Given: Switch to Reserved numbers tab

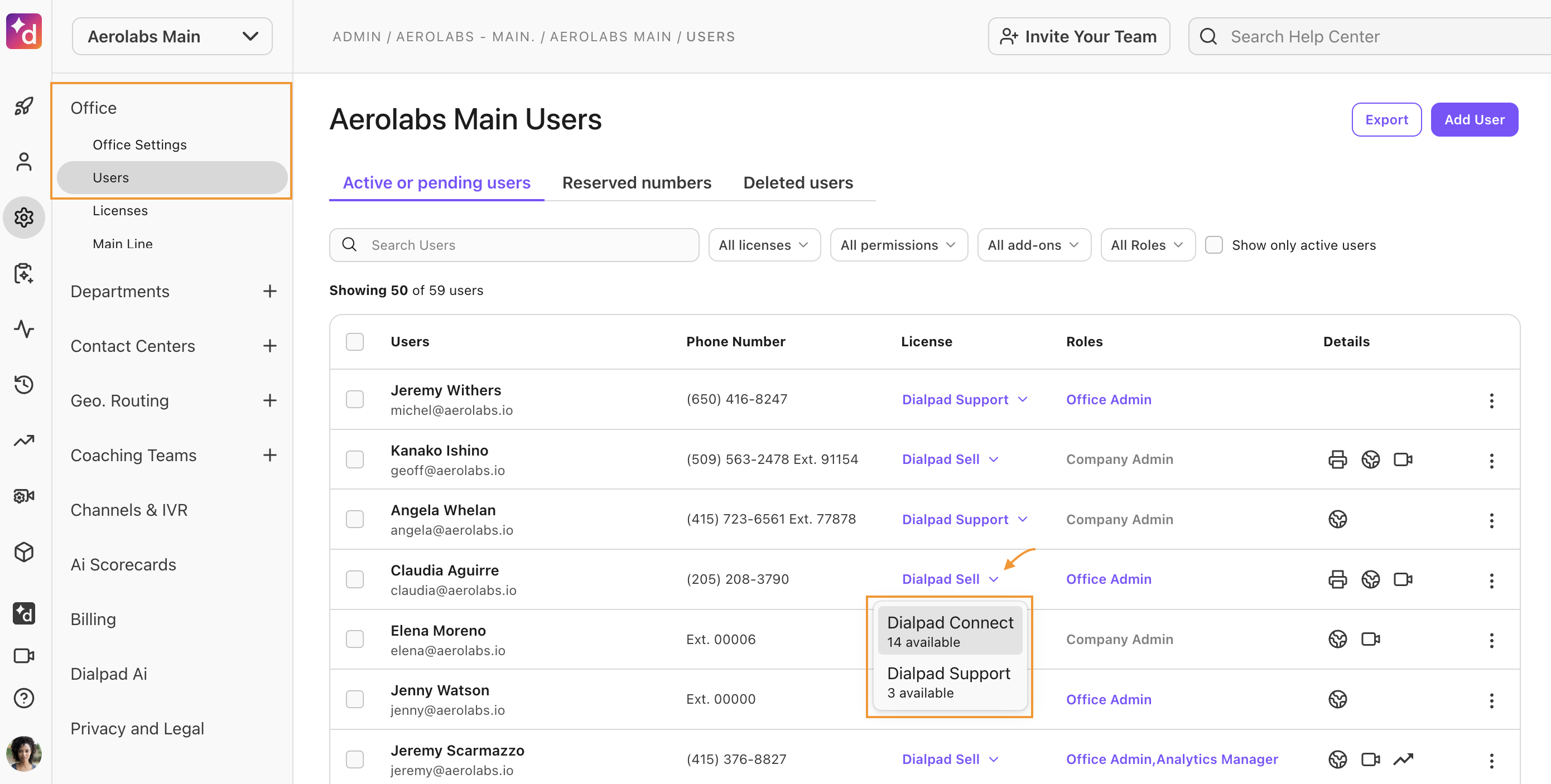Looking at the screenshot, I should (637, 182).
